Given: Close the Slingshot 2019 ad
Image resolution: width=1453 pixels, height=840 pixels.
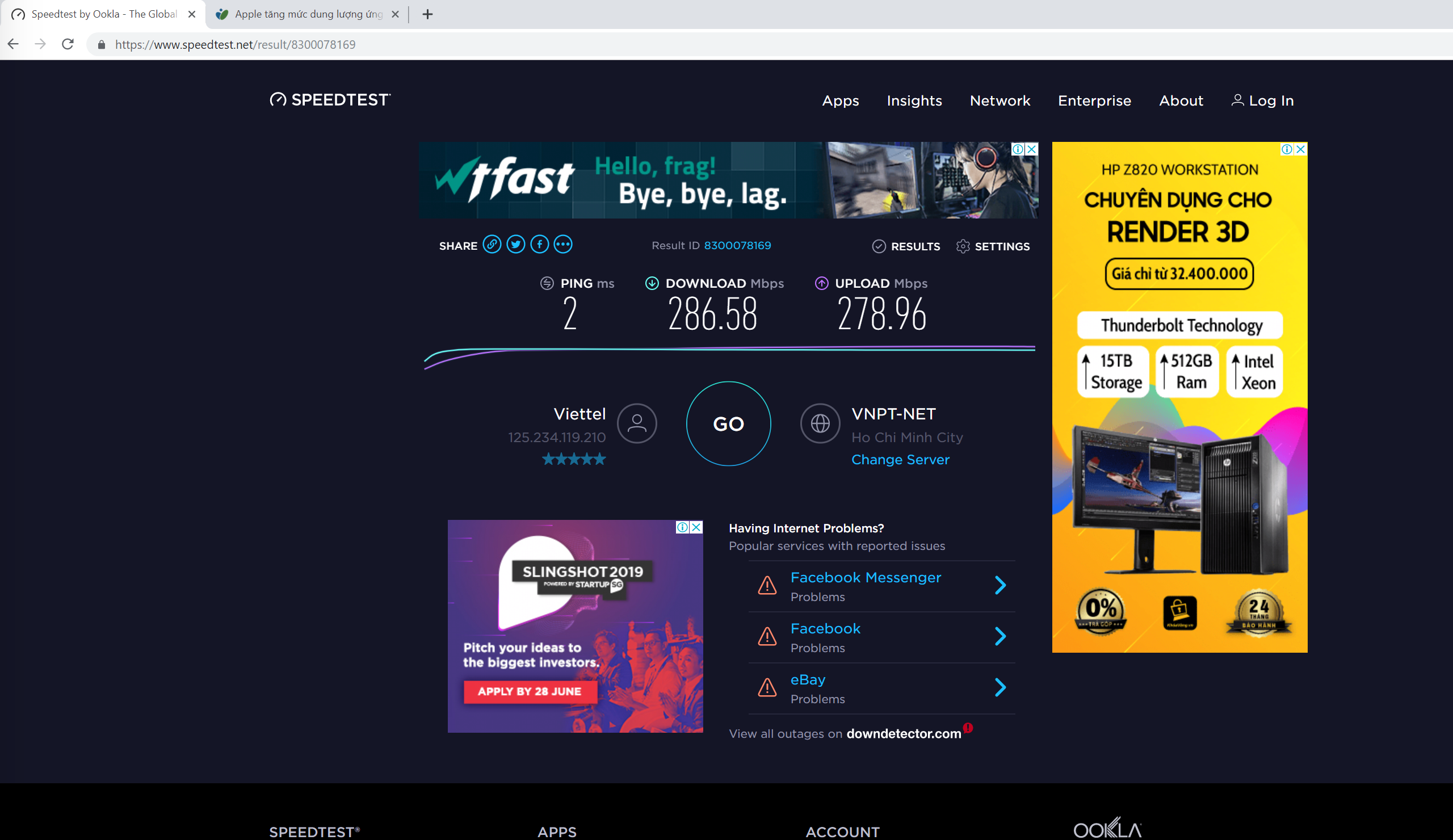Looking at the screenshot, I should point(696,527).
